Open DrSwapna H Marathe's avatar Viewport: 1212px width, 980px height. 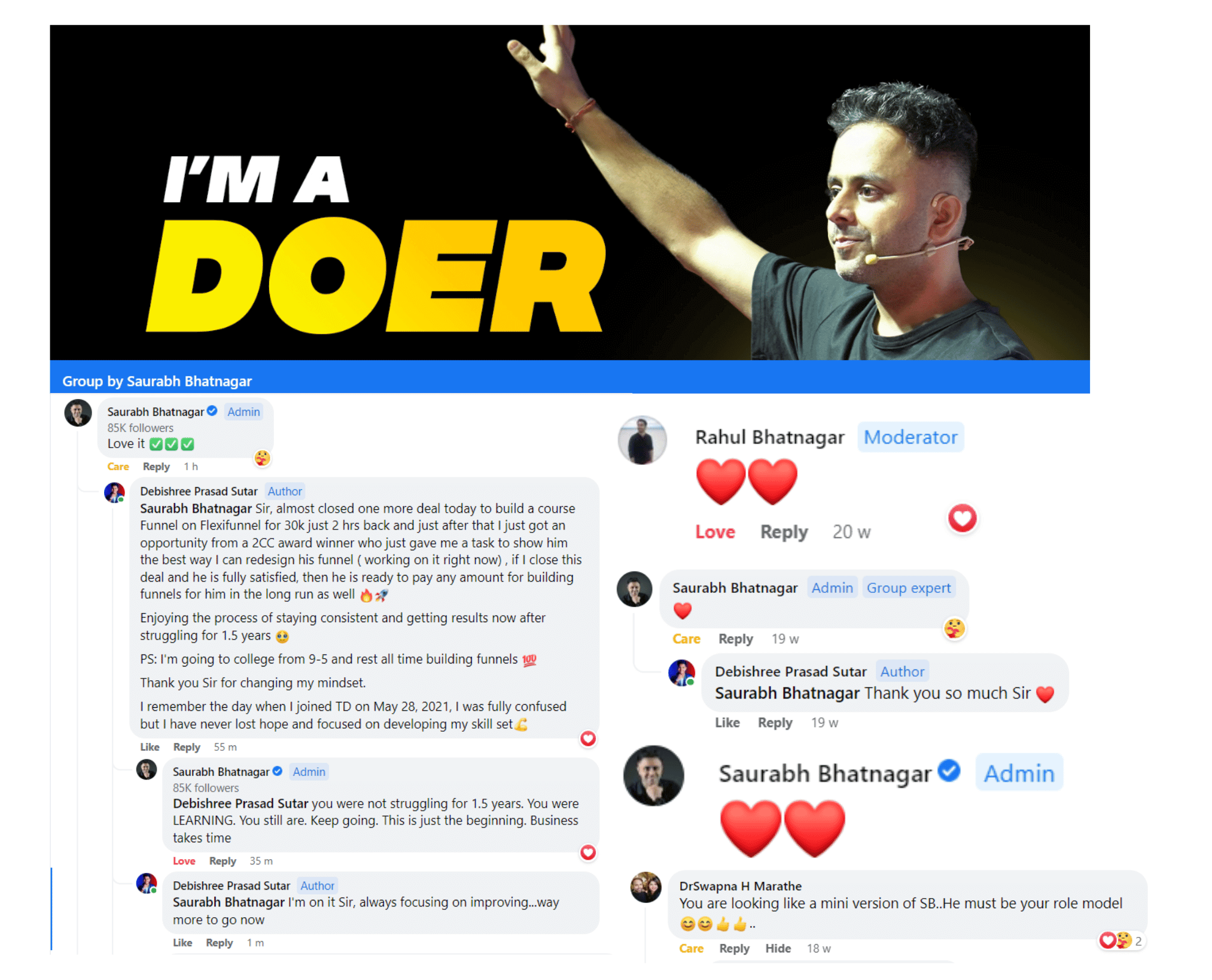point(646,887)
